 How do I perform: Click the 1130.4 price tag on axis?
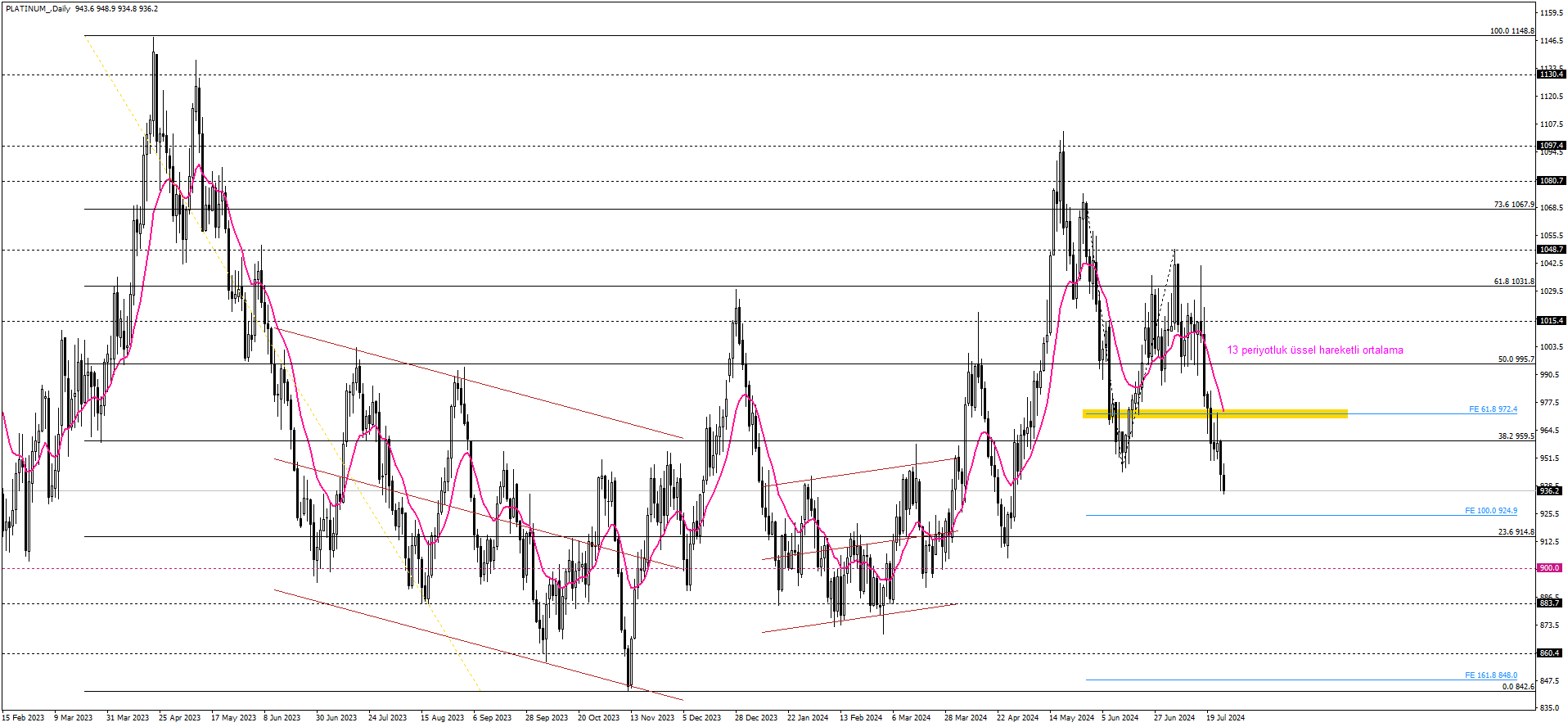(x=1551, y=75)
